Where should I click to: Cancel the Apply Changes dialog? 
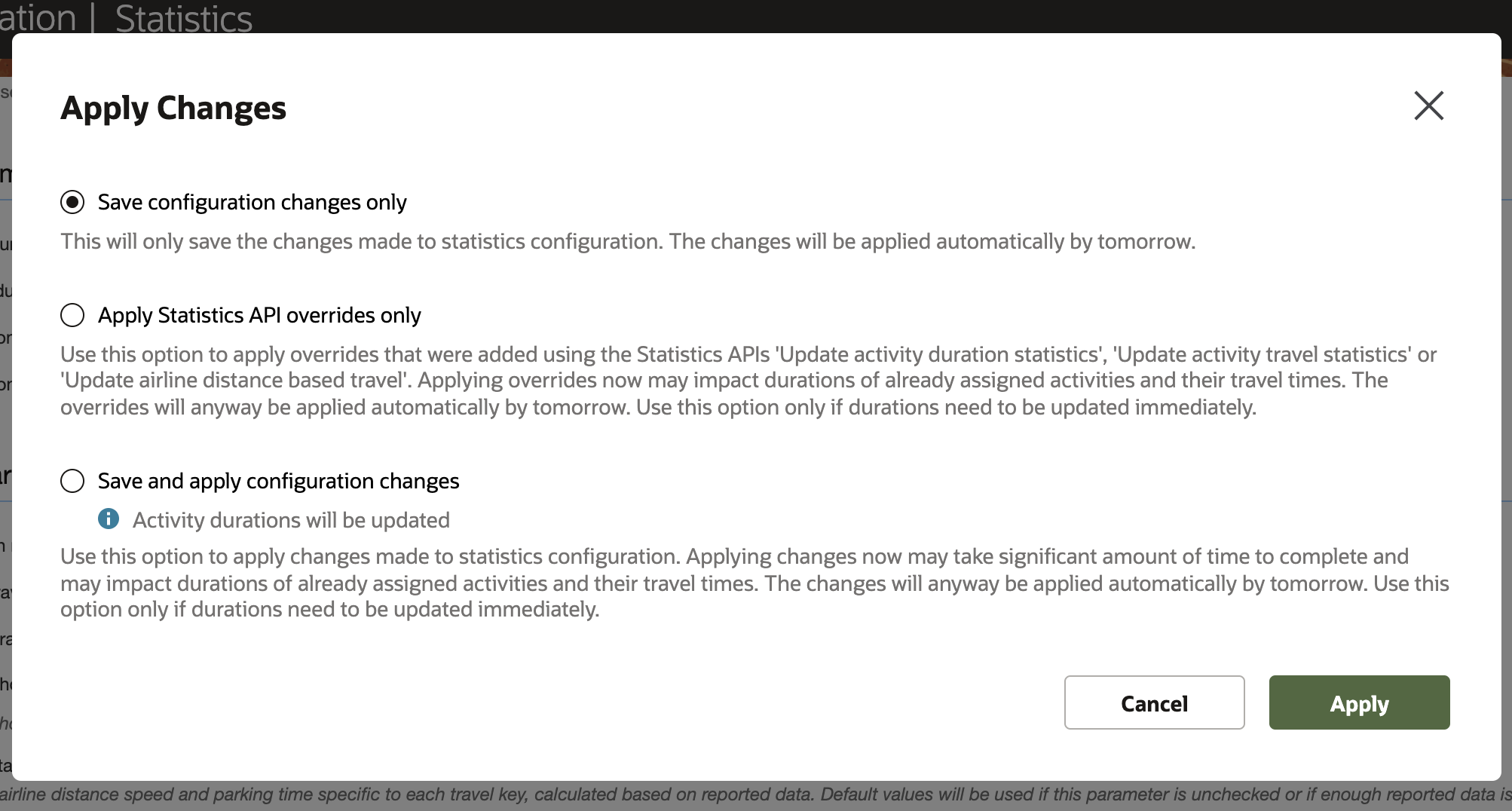click(x=1154, y=702)
